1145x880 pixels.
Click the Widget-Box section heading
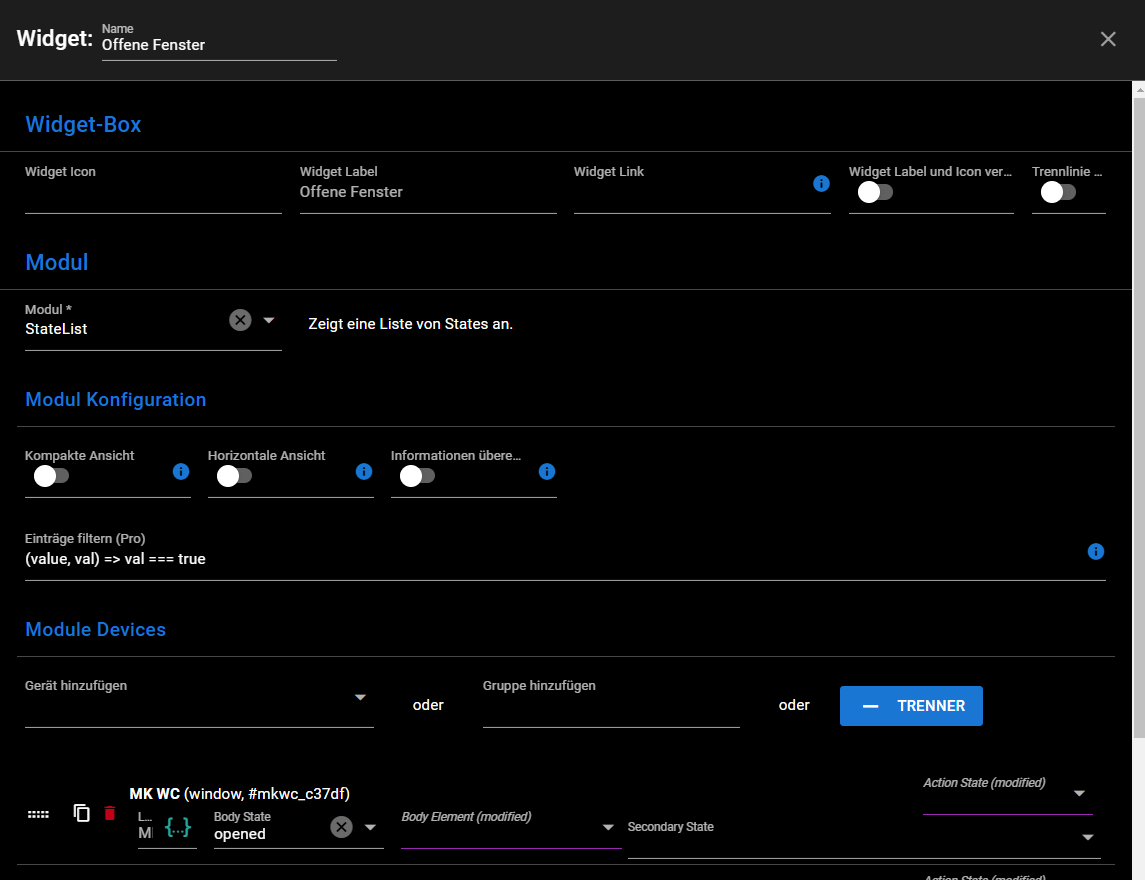coord(83,124)
